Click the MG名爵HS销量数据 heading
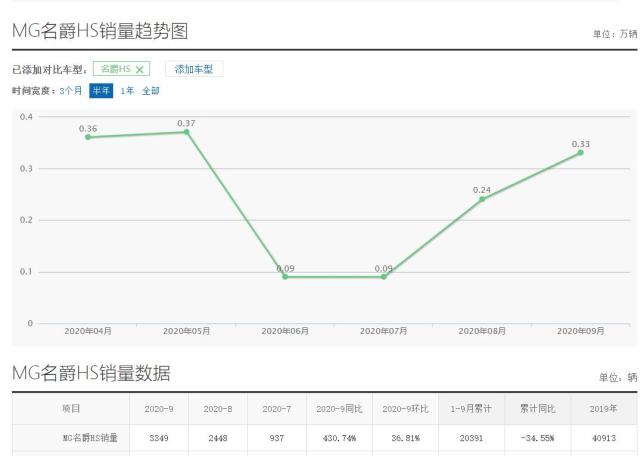Image resolution: width=641 pixels, height=456 pixels. coord(91,373)
